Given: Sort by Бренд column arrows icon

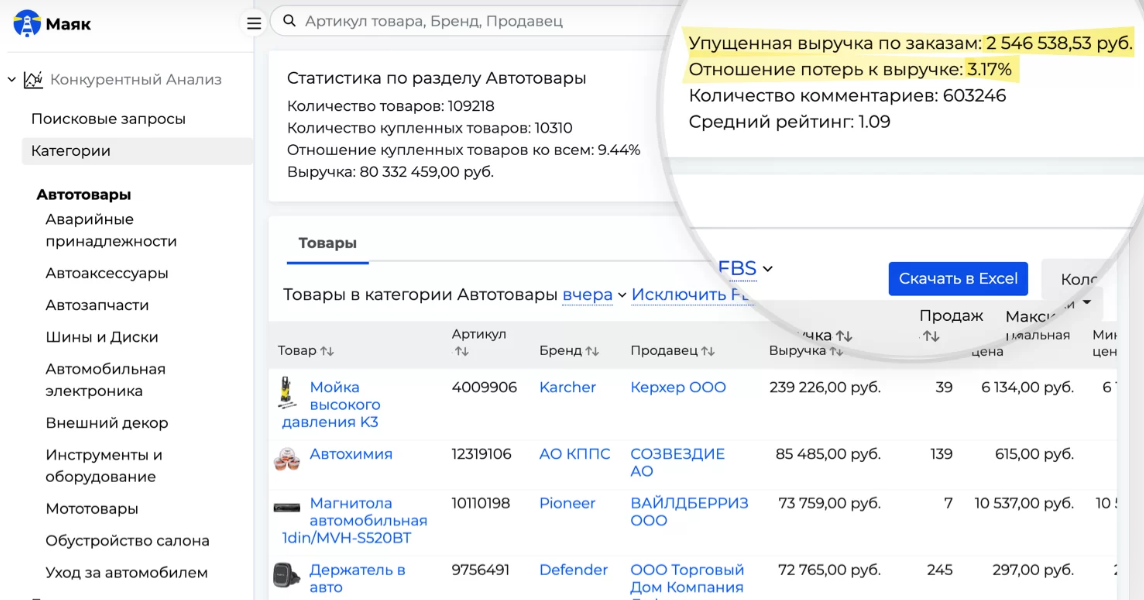Looking at the screenshot, I should 592,351.
